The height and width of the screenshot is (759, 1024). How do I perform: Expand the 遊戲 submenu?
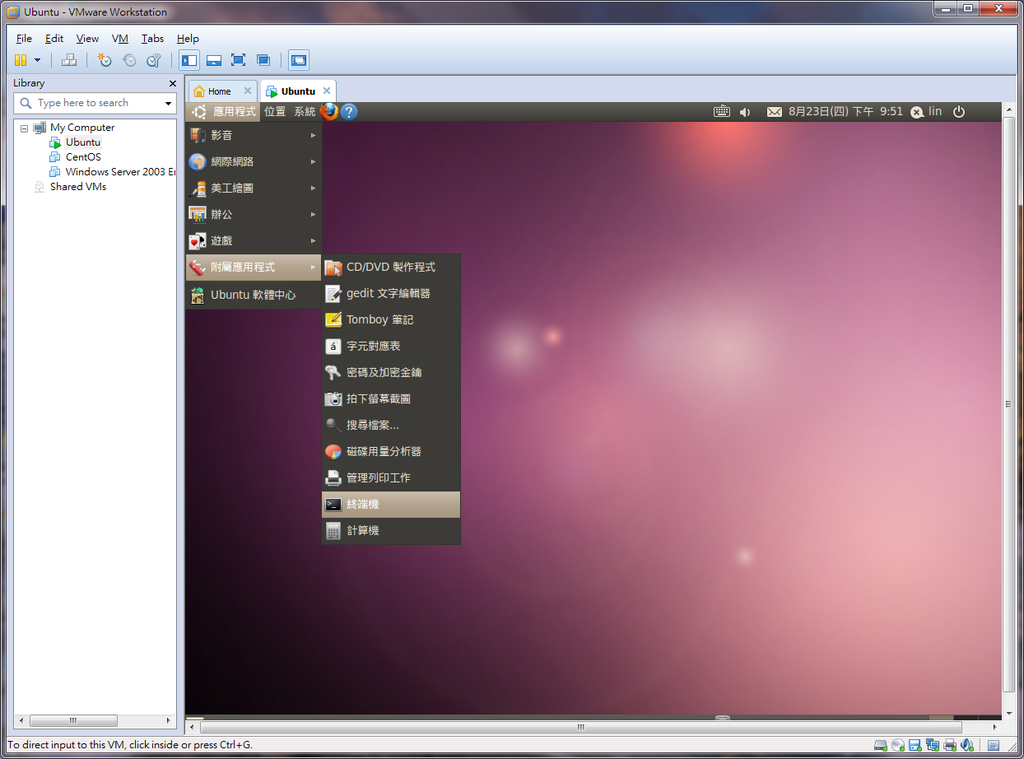tap(253, 241)
